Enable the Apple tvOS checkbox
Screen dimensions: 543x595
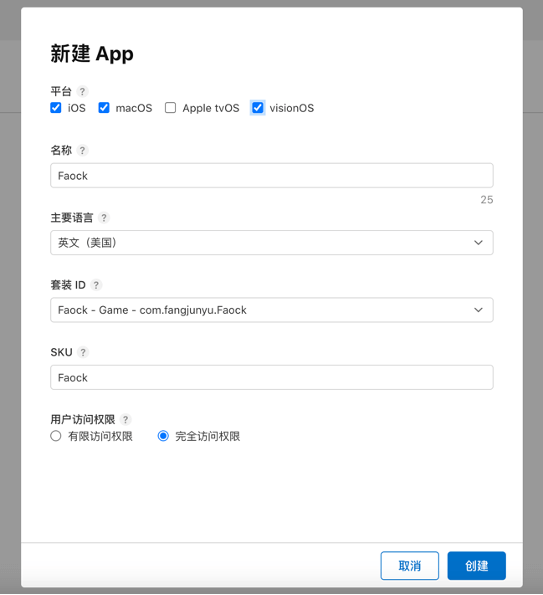tap(170, 108)
